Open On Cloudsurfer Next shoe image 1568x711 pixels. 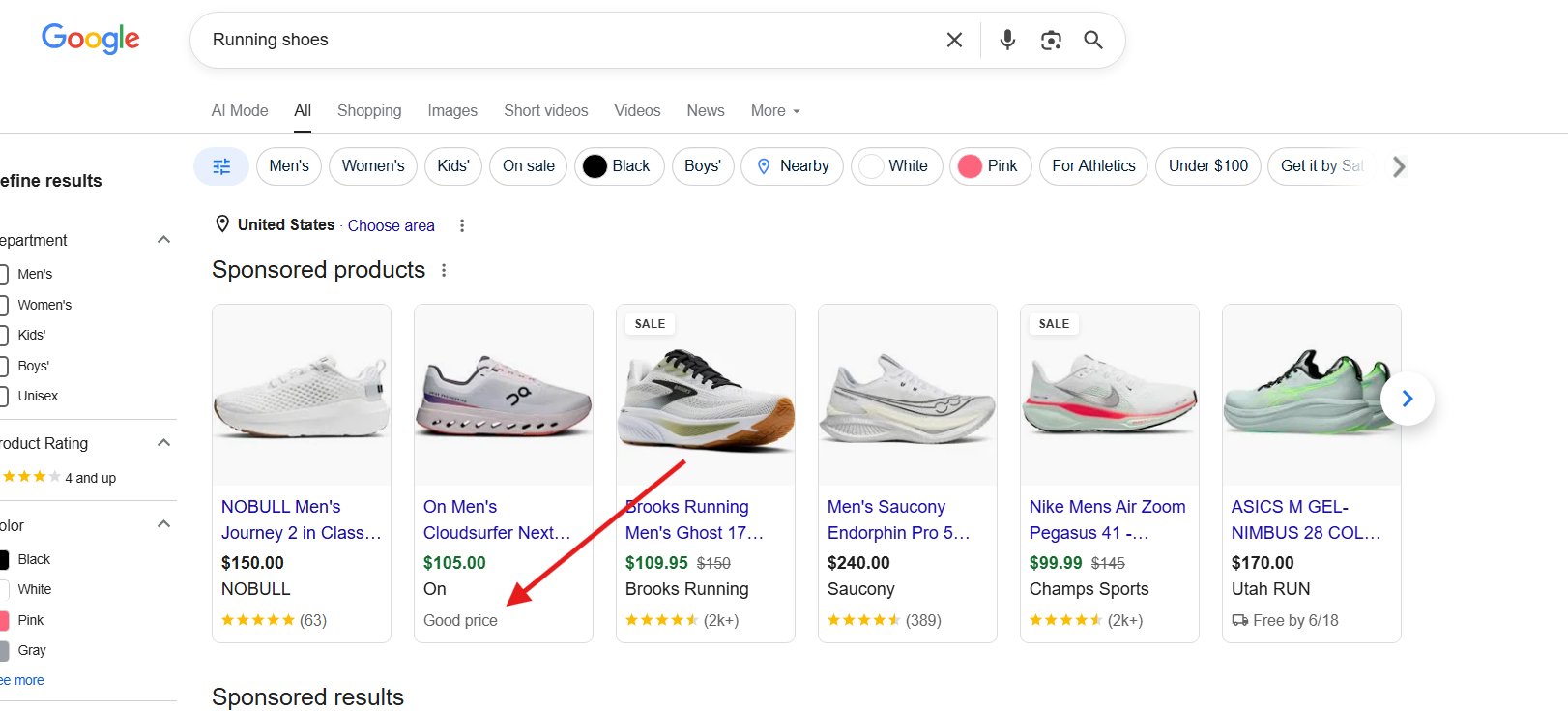click(x=504, y=395)
